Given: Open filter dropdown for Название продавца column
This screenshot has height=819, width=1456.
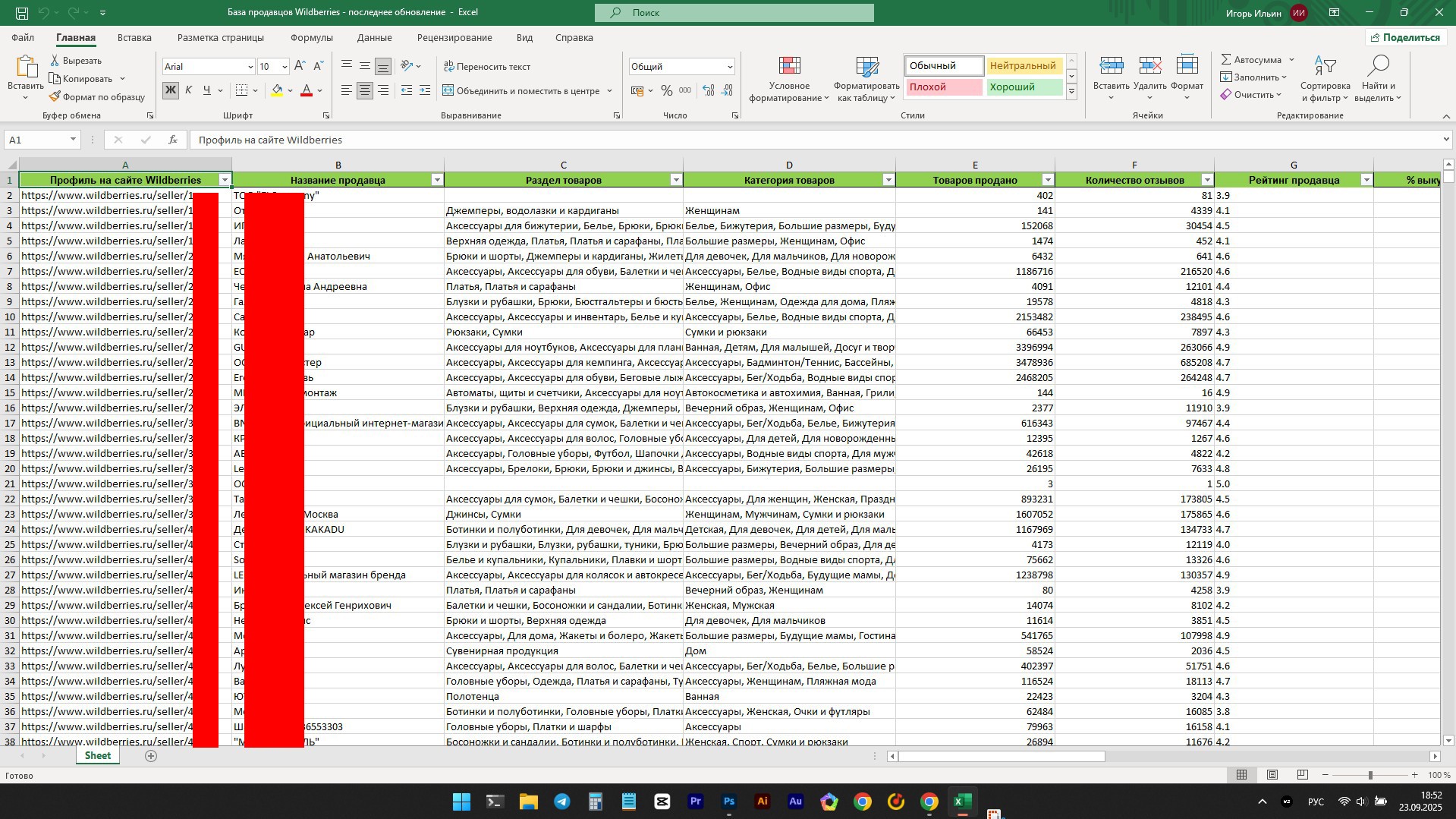Looking at the screenshot, I should coord(437,180).
